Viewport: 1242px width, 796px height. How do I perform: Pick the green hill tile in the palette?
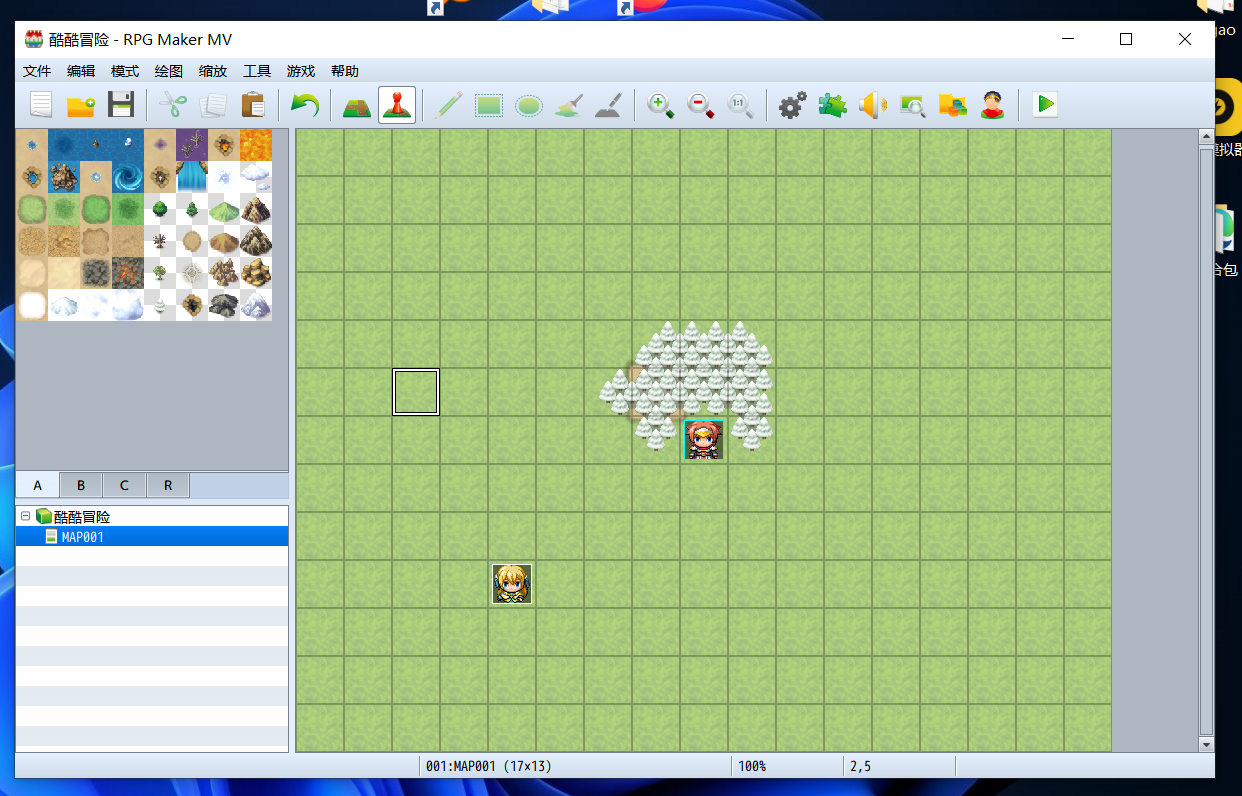point(224,209)
